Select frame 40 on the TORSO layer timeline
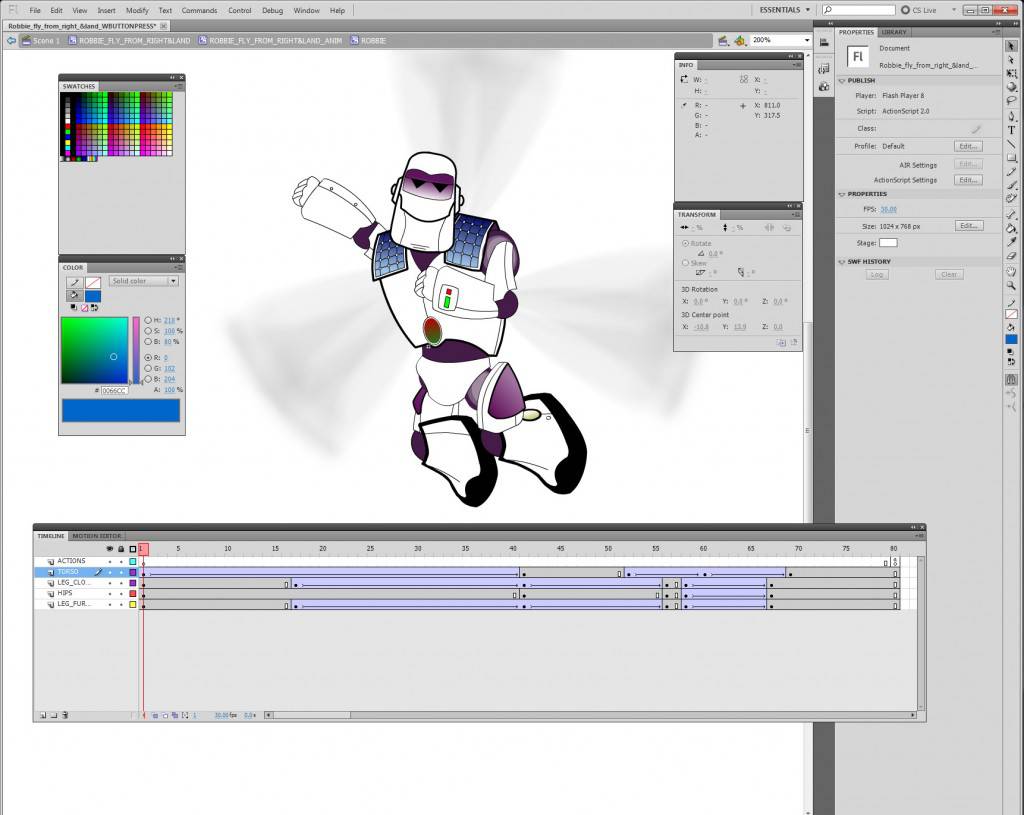This screenshot has height=815, width=1024. coord(513,572)
